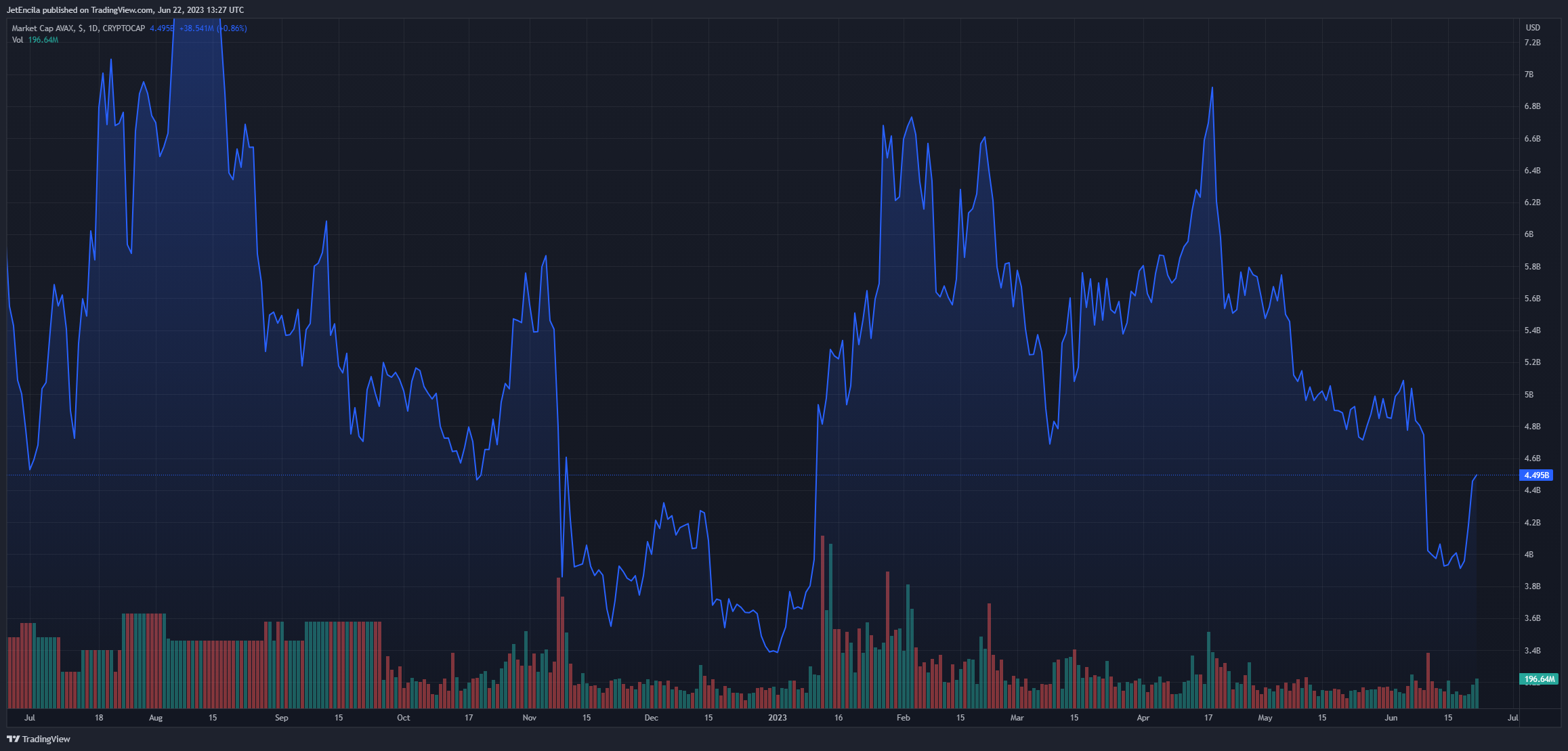Viewport: 1568px width, 751px height.
Task: Click the green 196.64M value beside Vol
Action: point(43,40)
